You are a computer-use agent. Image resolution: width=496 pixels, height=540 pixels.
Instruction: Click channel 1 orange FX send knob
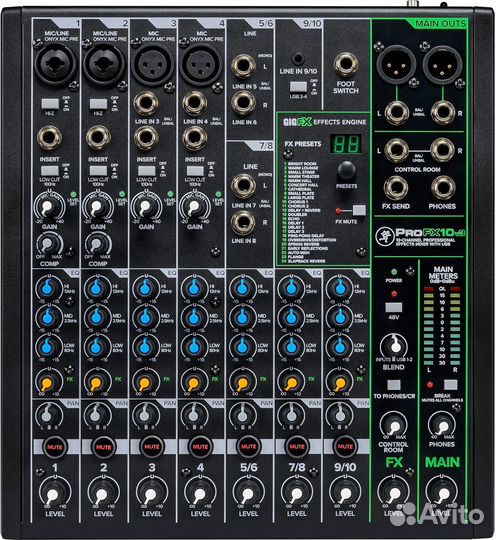(x=49, y=381)
